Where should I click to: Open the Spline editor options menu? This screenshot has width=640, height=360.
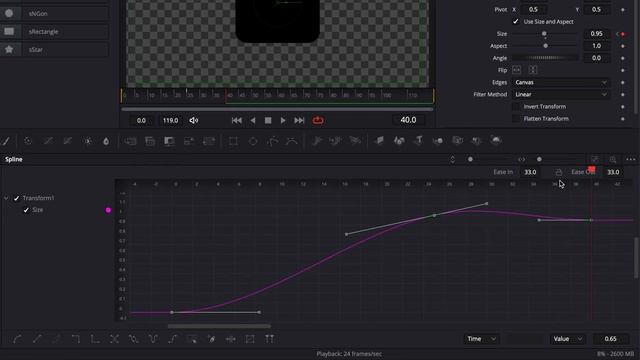click(631, 159)
